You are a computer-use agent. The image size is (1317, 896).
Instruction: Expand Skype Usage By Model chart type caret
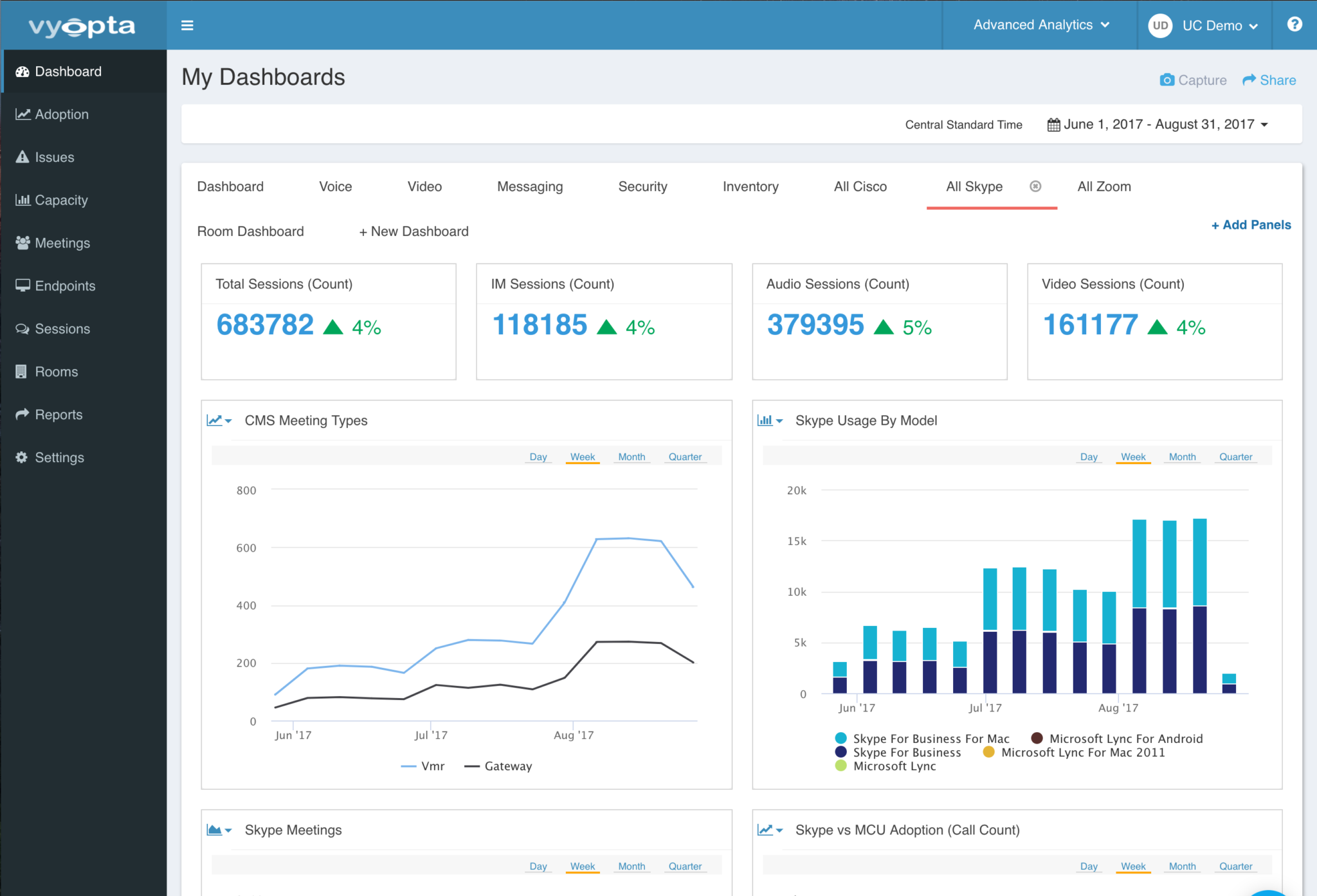pyautogui.click(x=779, y=421)
